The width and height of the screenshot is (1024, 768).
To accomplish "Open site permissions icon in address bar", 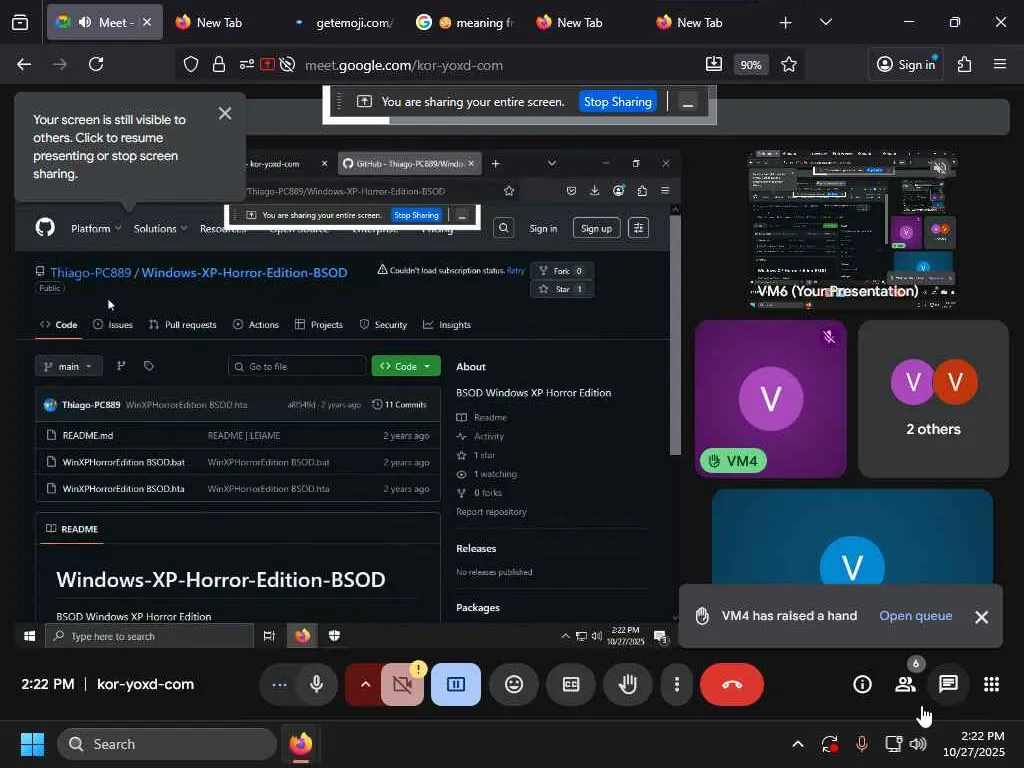I will tap(247, 65).
